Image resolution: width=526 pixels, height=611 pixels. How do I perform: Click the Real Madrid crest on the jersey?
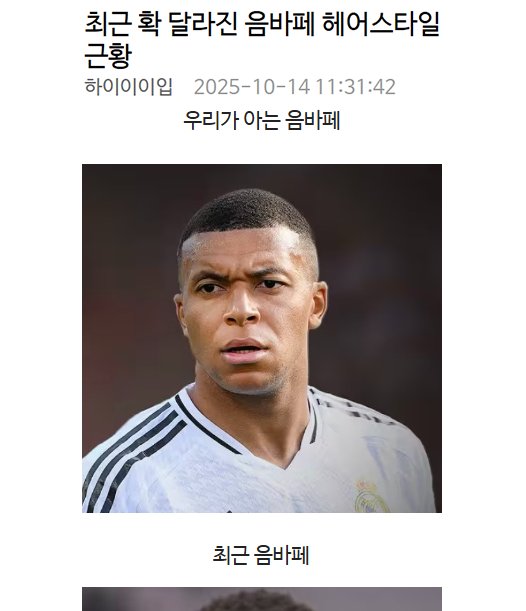pyautogui.click(x=372, y=496)
